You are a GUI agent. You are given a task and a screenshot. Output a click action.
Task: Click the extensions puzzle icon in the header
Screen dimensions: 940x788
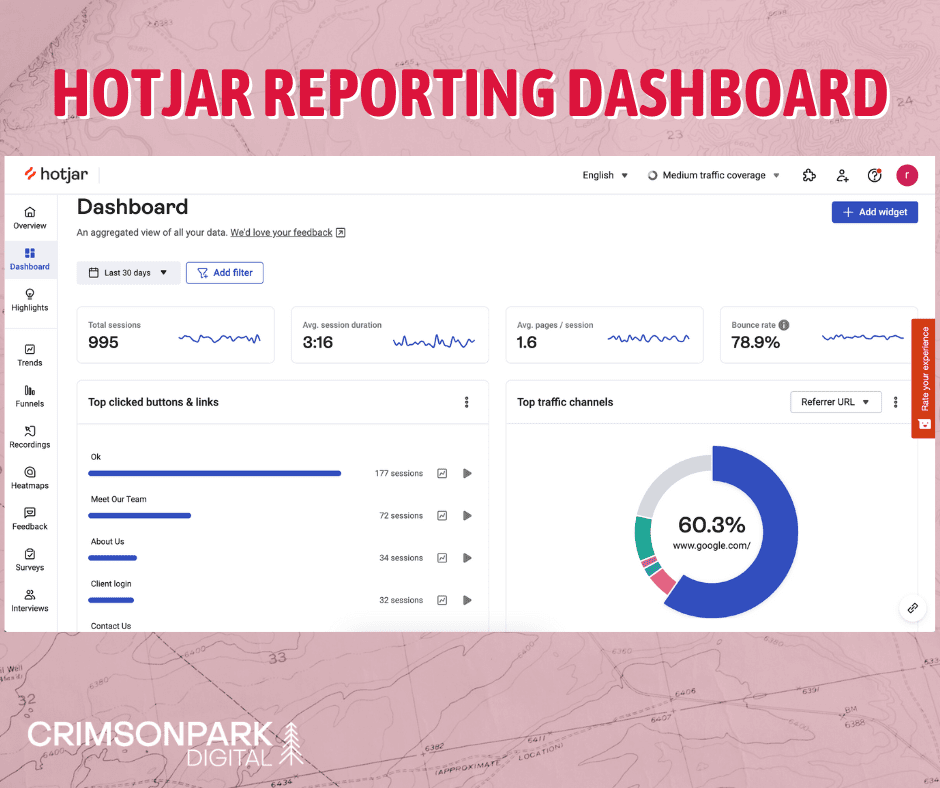(x=809, y=175)
